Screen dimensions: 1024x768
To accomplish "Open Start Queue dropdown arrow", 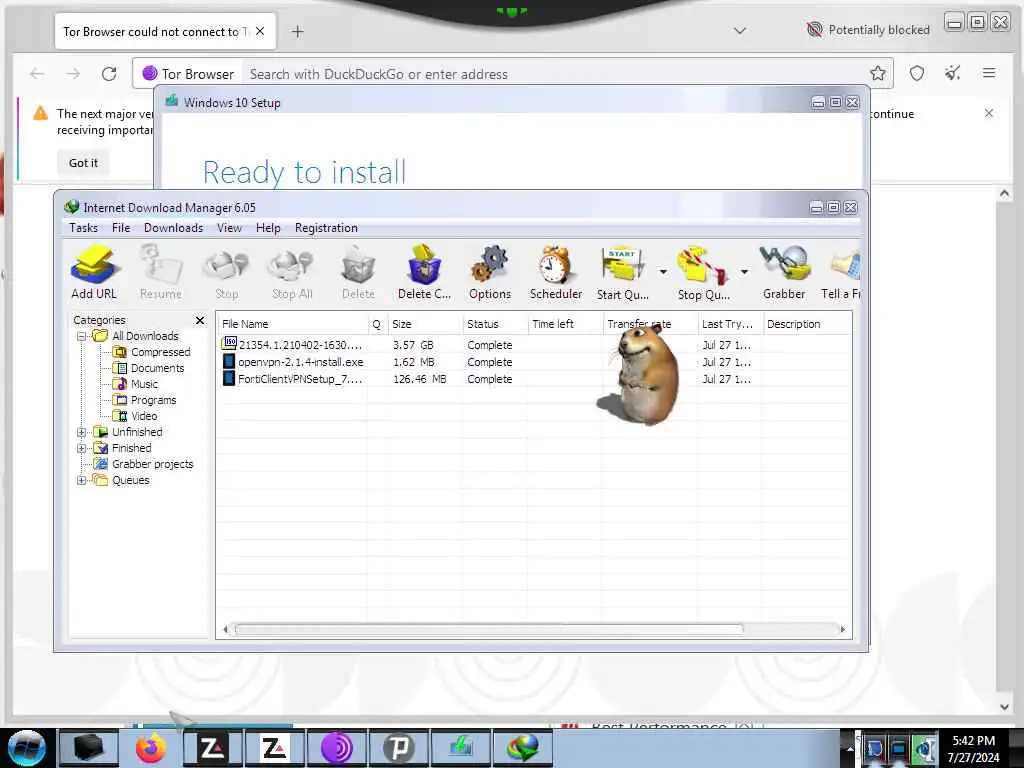I will 663,271.
